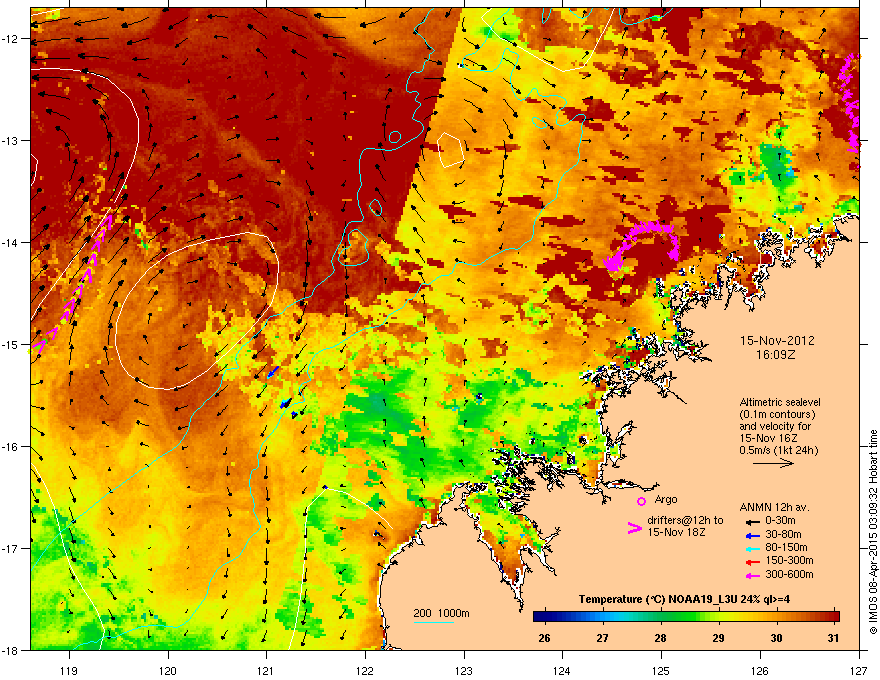The width and height of the screenshot is (880, 680).
Task: Click the "drifters@12h to" legend text
Action: coord(685,520)
